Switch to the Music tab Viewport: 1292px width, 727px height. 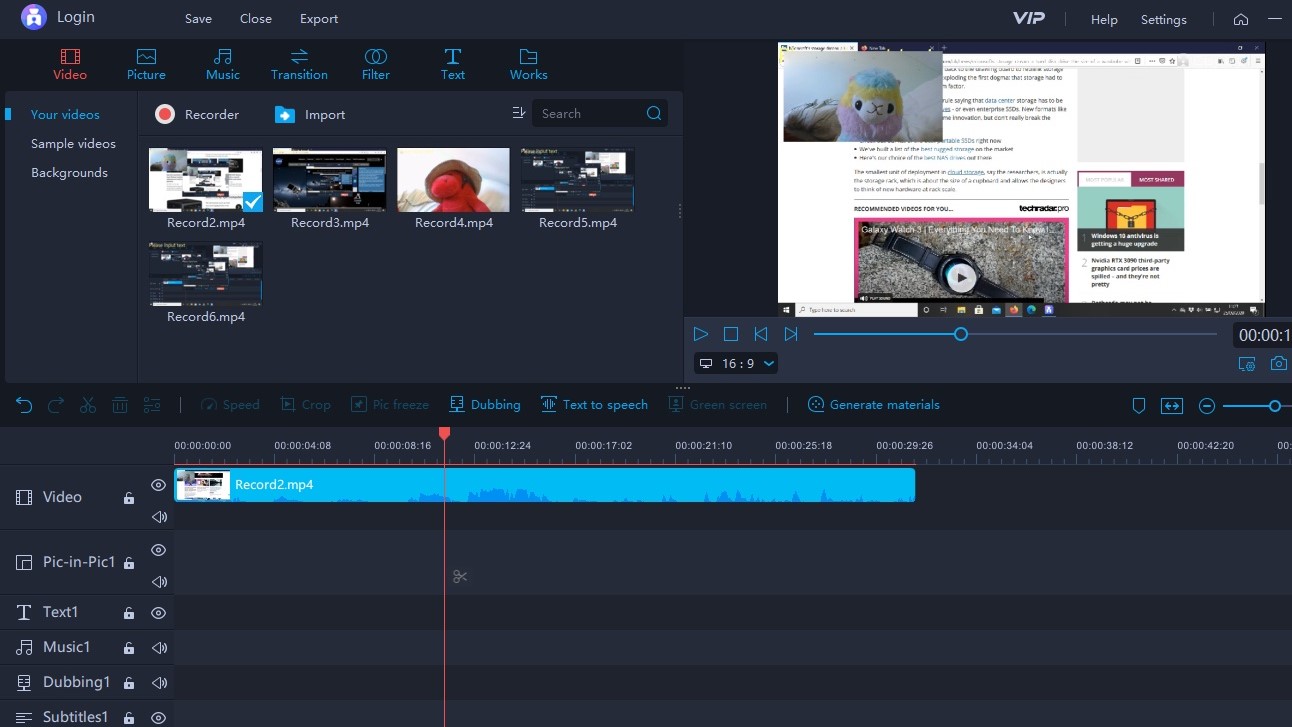pyautogui.click(x=223, y=64)
